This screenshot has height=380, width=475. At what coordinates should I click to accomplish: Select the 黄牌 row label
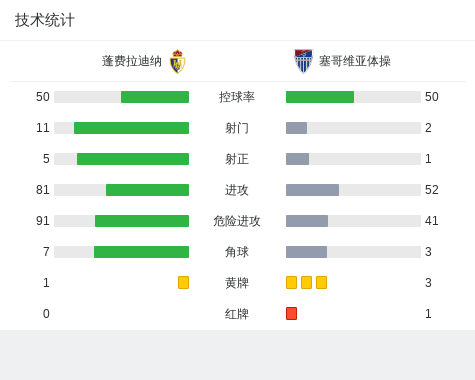237,283
